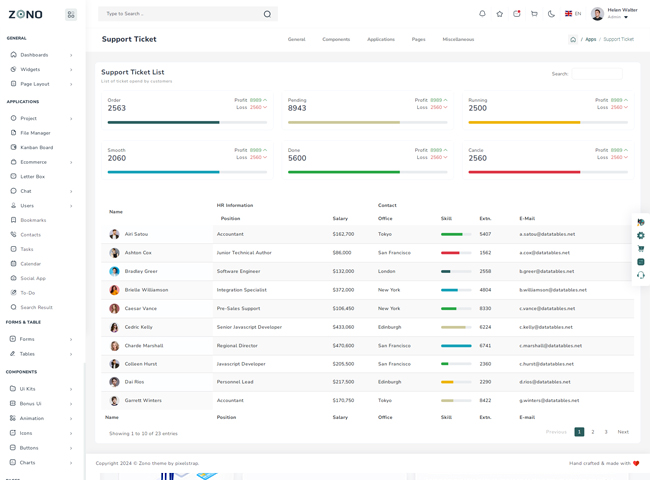Expand the Ecommerce sidebar menu
Image resolution: width=650 pixels, height=480 pixels.
click(x=40, y=162)
